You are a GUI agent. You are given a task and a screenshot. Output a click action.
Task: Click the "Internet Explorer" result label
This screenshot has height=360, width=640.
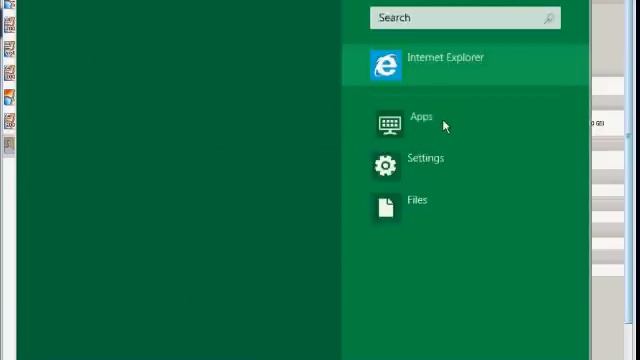pyautogui.click(x=445, y=58)
